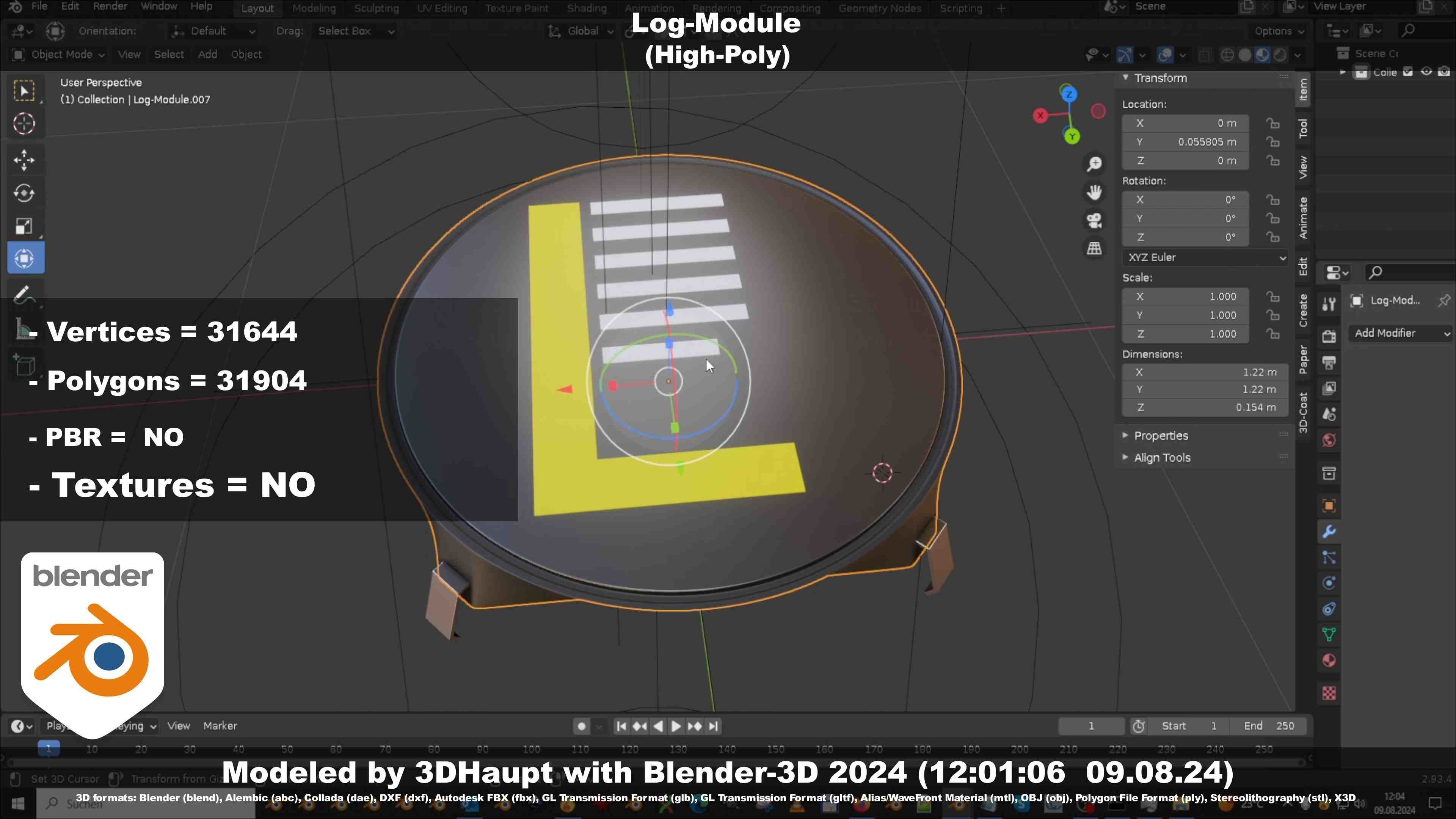Toggle lock on Scale Z
Viewport: 1456px width, 819px height.
[x=1272, y=334]
